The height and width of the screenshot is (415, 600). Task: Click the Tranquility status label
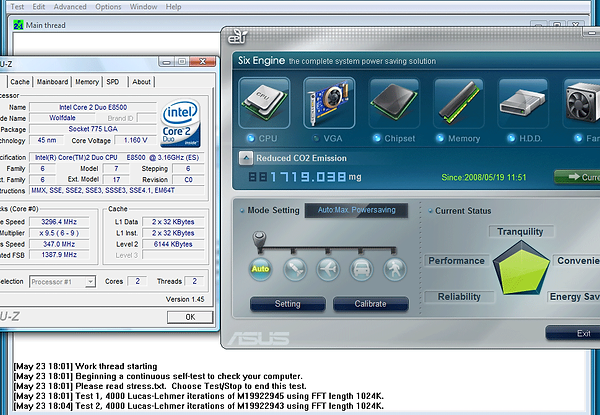point(521,232)
